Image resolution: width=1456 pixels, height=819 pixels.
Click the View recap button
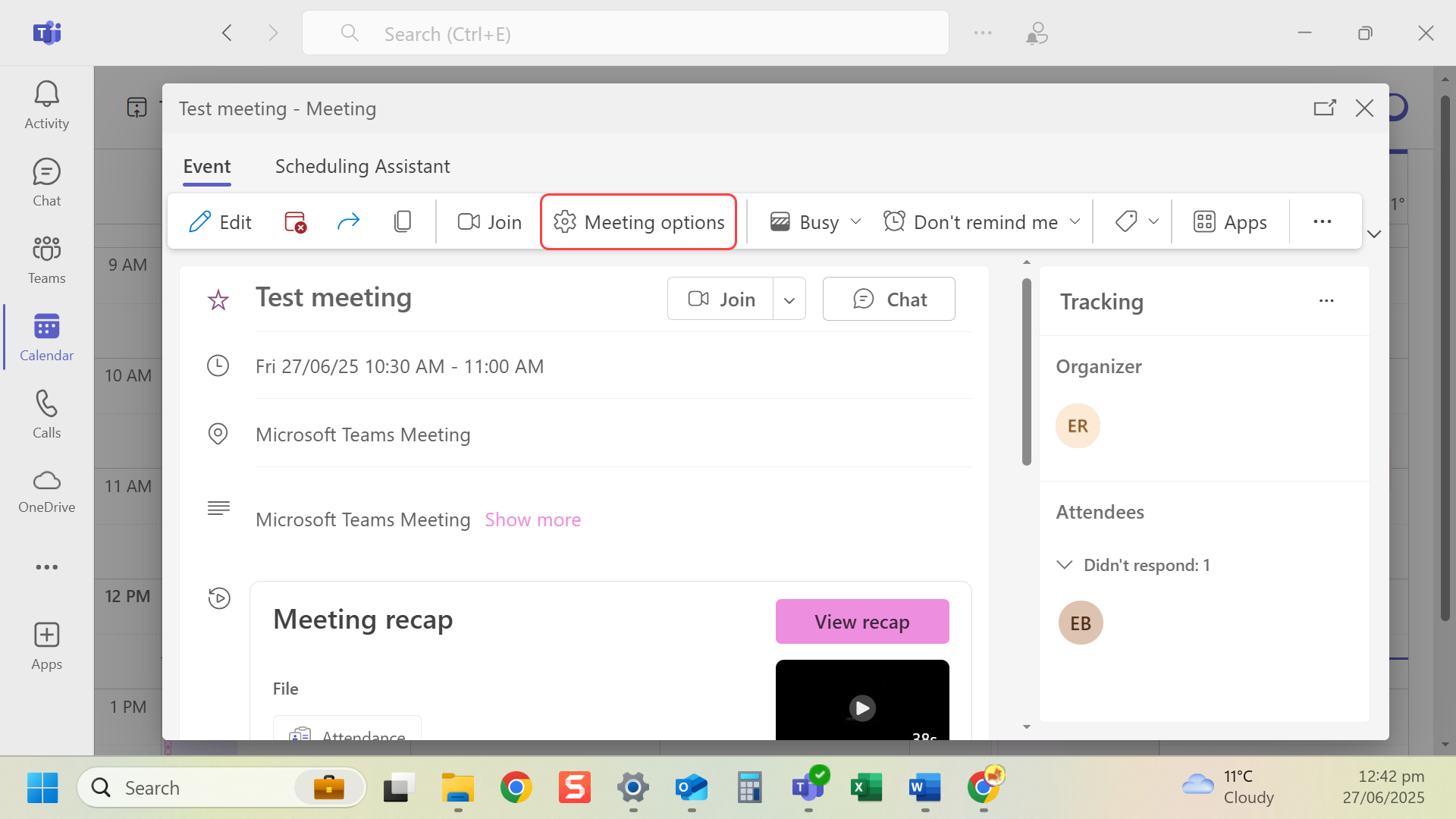pos(862,622)
